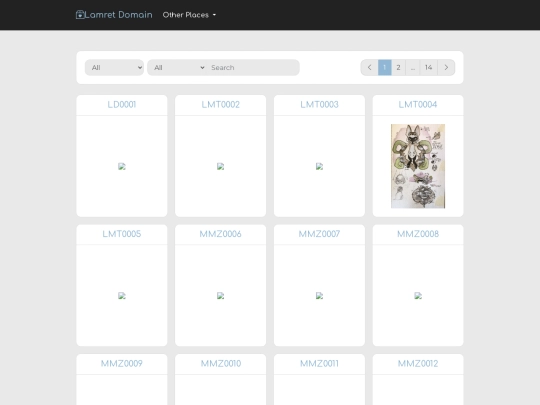
Task: Open the MMZ0011 title link
Action: pyautogui.click(x=320, y=364)
